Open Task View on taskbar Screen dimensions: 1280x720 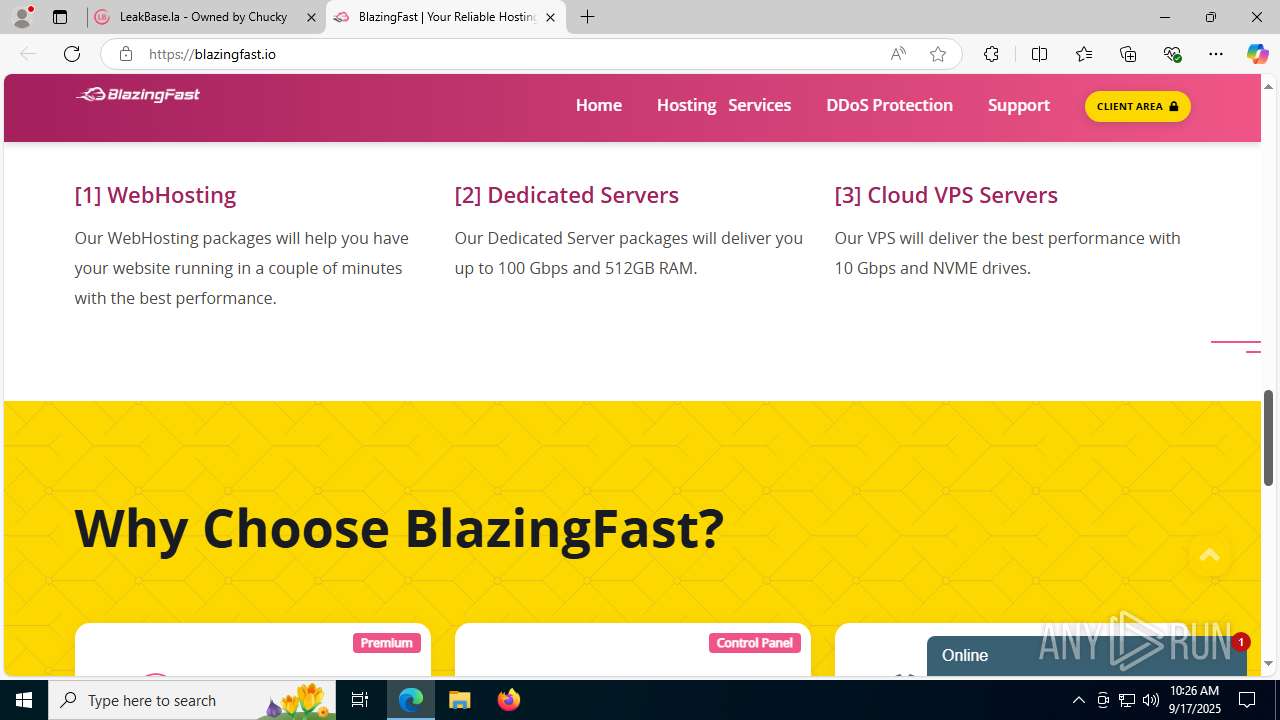tap(360, 700)
